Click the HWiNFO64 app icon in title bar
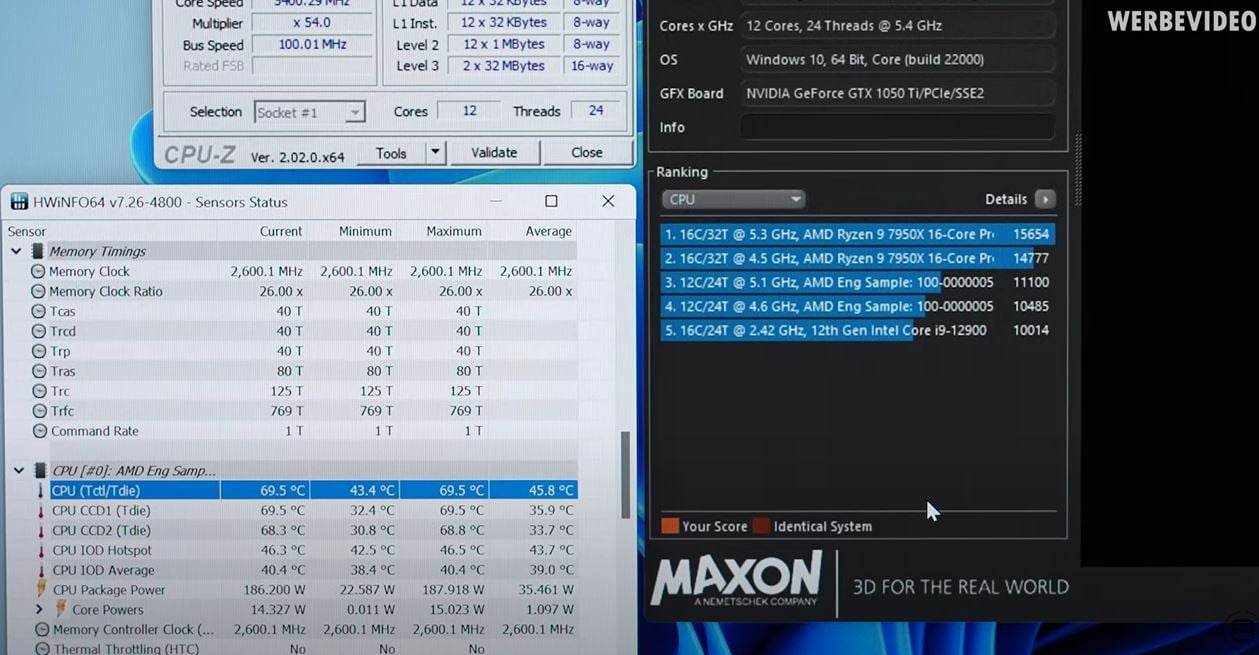Viewport: 1259px width, 655px height. 19,202
